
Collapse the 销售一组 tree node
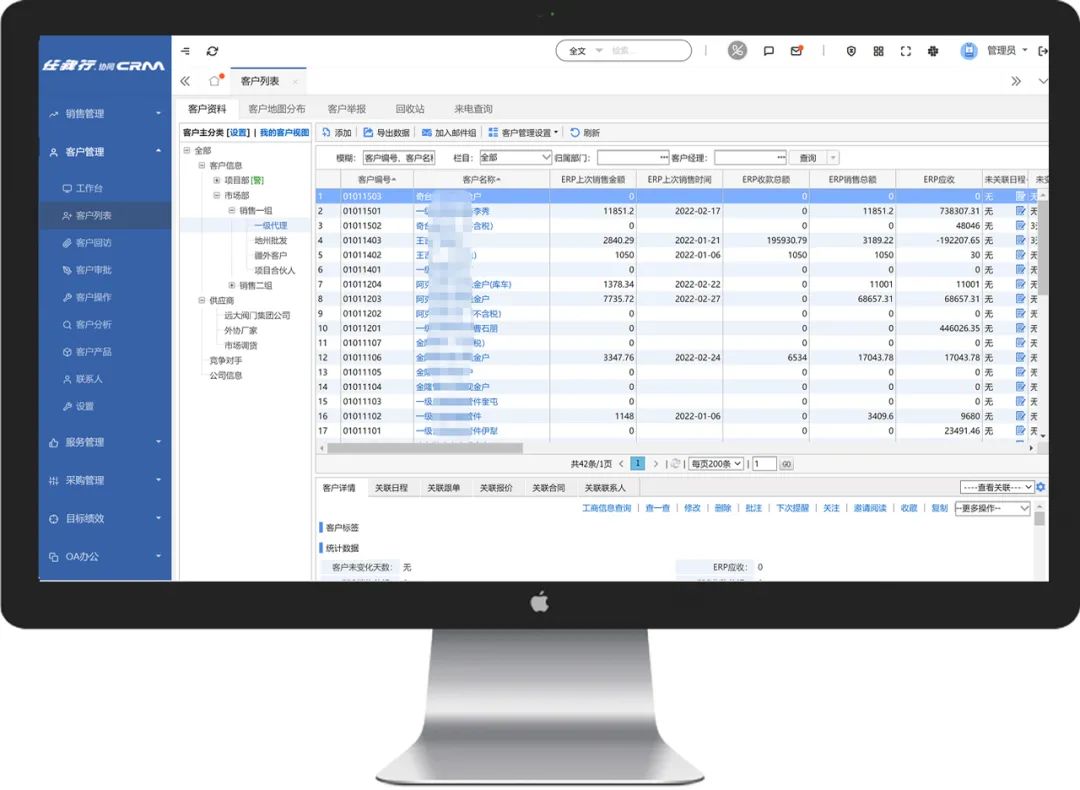[231, 211]
